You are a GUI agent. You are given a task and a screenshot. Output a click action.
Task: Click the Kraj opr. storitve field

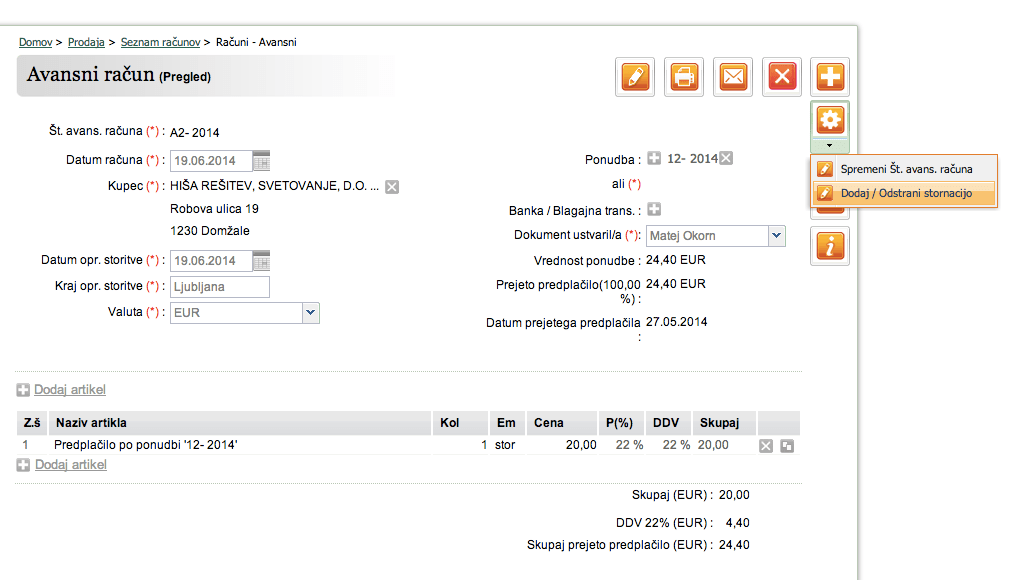[220, 287]
